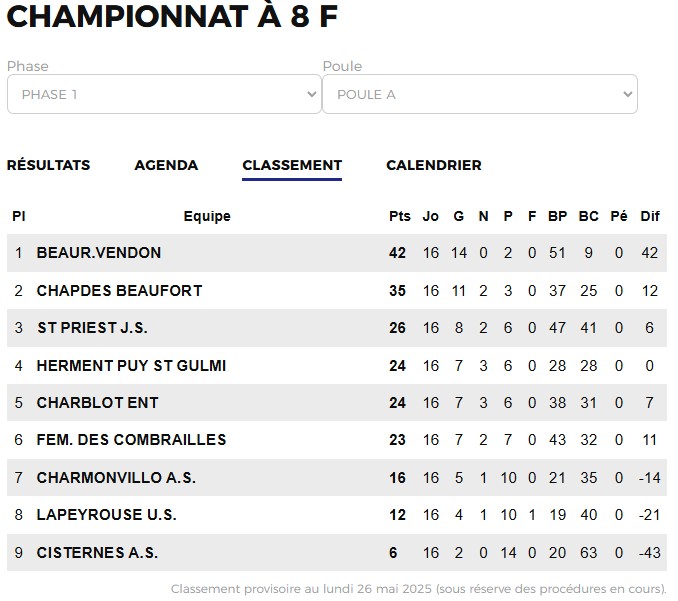Click the chevron arrow on Phase selector
678x601 pixels.
tap(311, 94)
